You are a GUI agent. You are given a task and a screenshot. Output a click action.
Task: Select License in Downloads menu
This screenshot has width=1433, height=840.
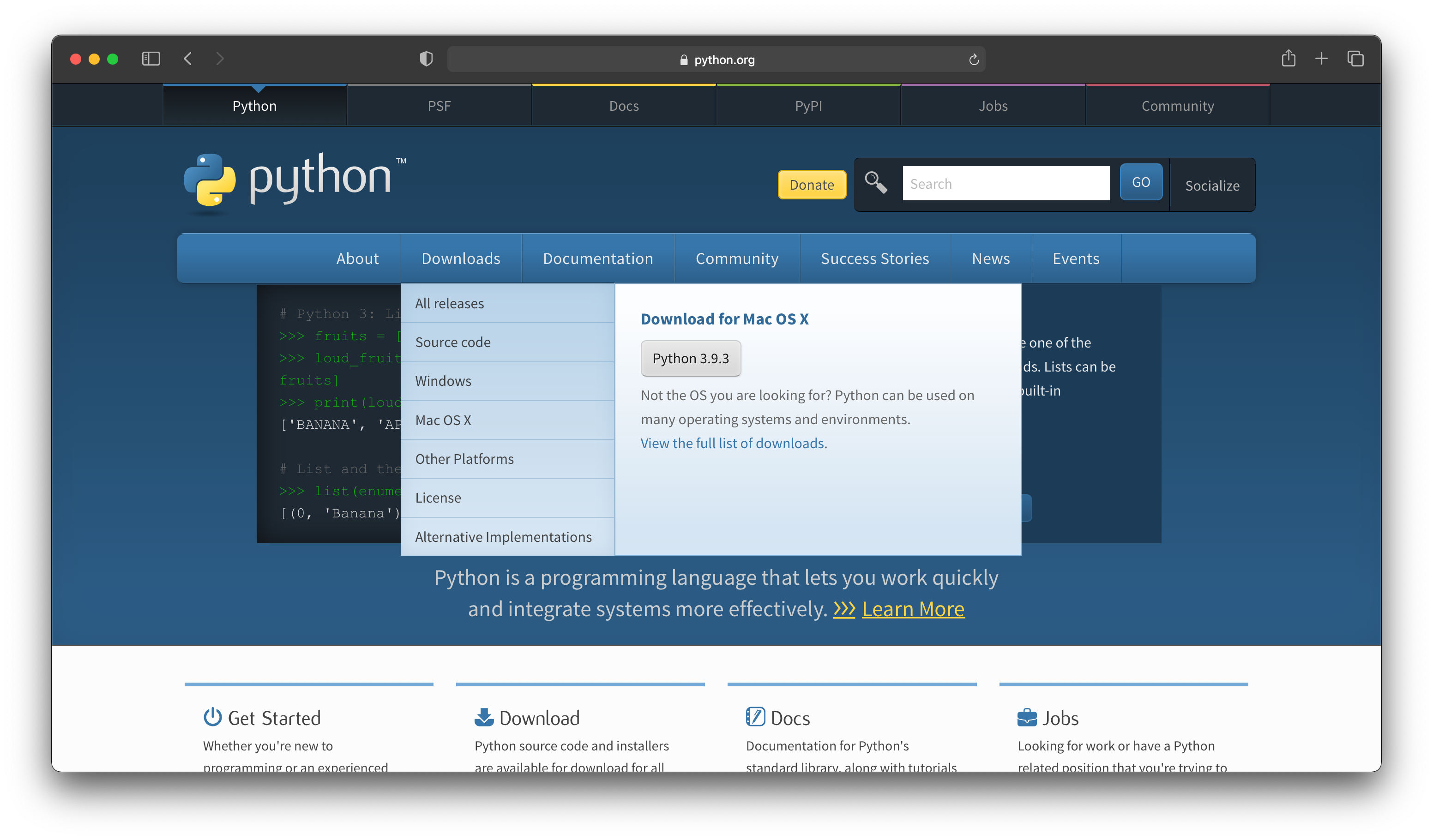(x=507, y=497)
